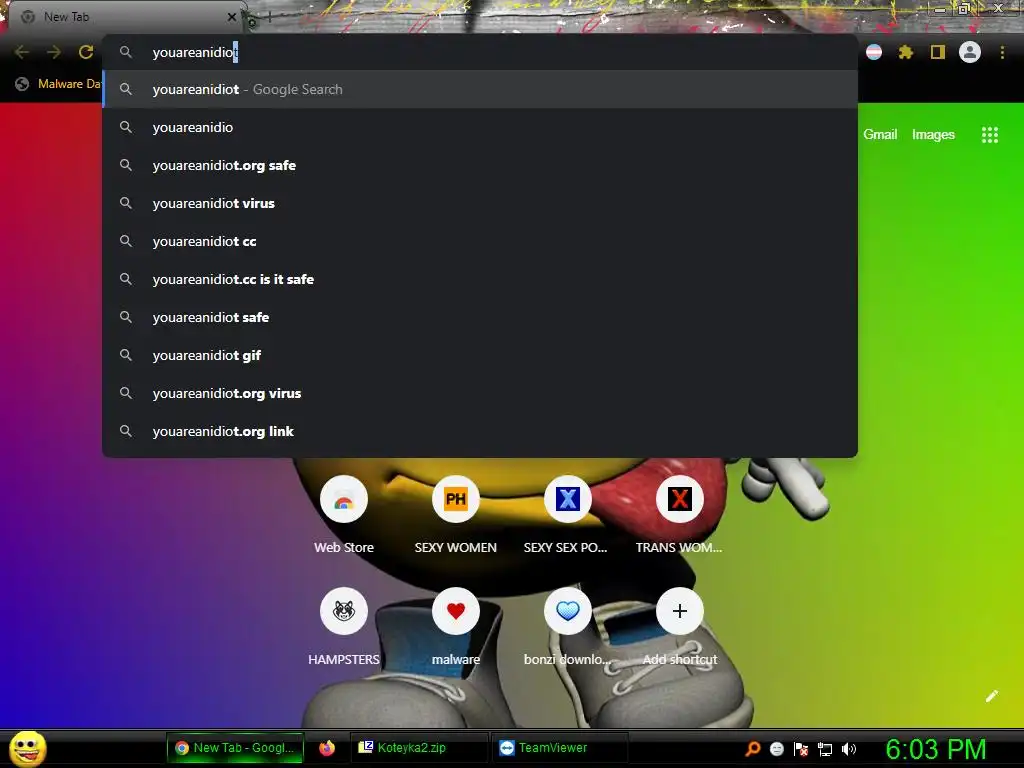Select 'youareanidiot cc' suggestion
The width and height of the screenshot is (1024, 768).
point(480,241)
